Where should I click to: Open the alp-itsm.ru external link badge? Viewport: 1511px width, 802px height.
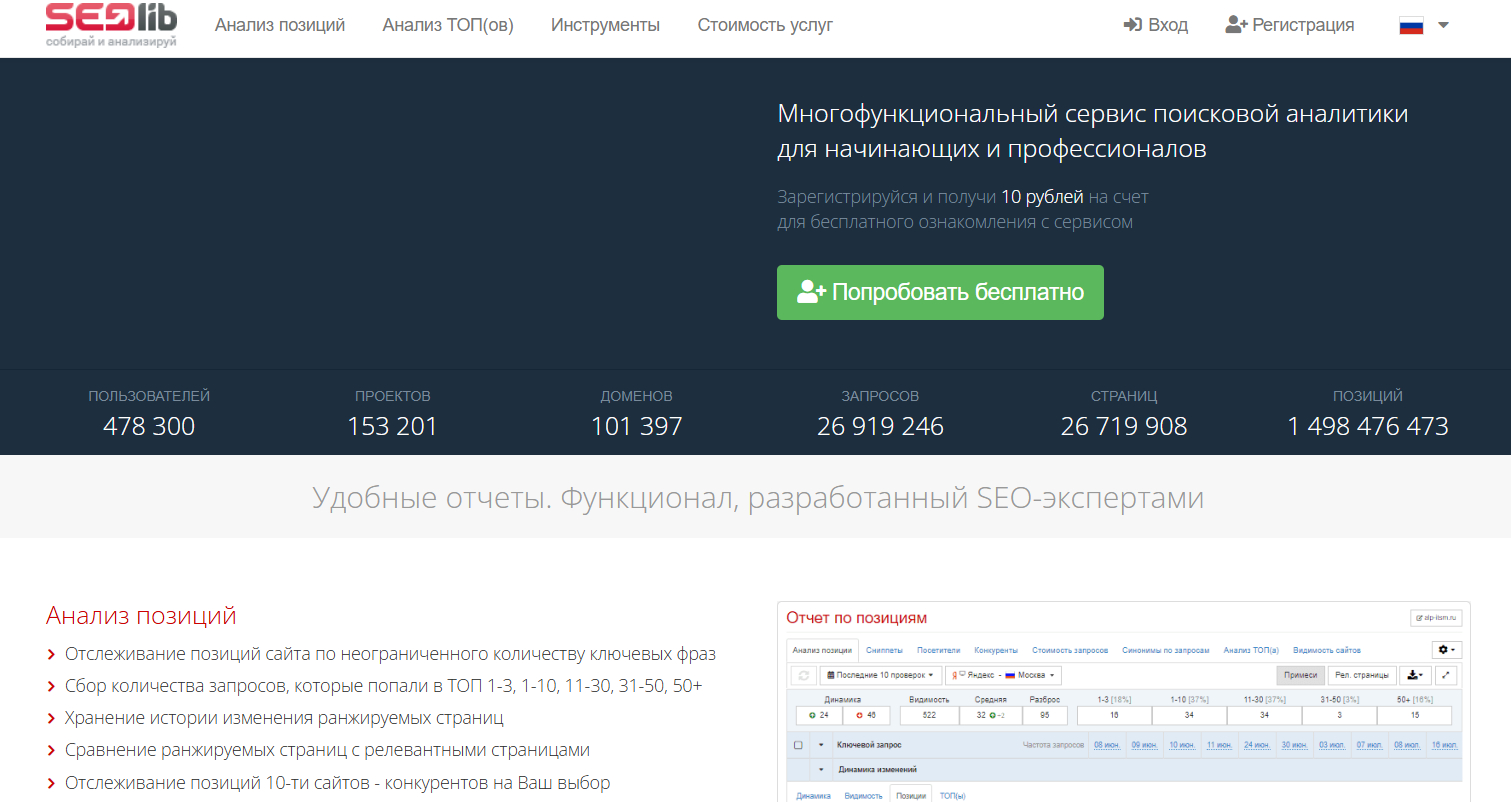[x=1436, y=618]
